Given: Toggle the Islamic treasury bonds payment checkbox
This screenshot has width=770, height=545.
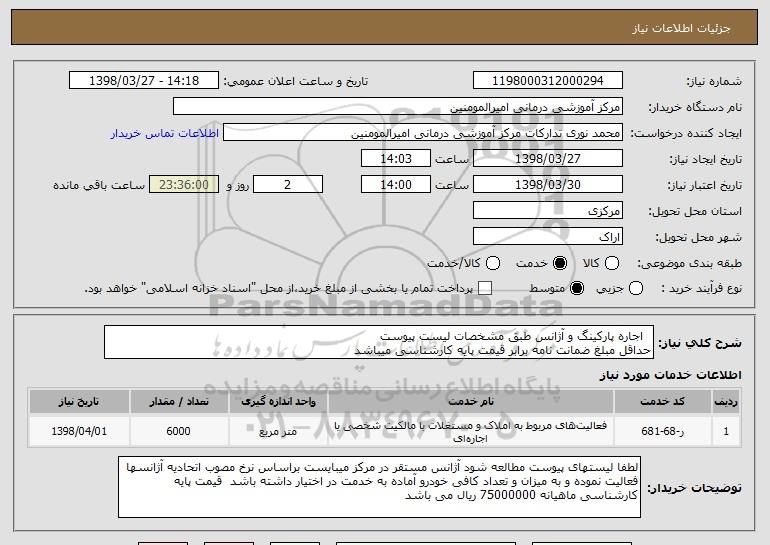Looking at the screenshot, I should [x=485, y=288].
